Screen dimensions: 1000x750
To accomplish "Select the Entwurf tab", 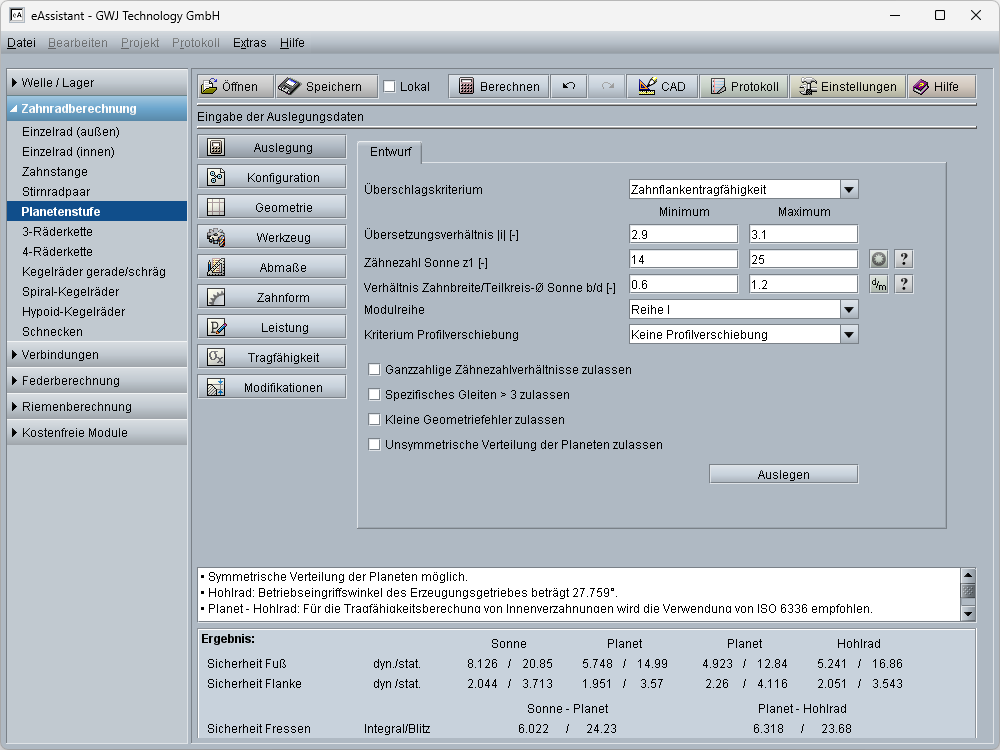I will [390, 153].
